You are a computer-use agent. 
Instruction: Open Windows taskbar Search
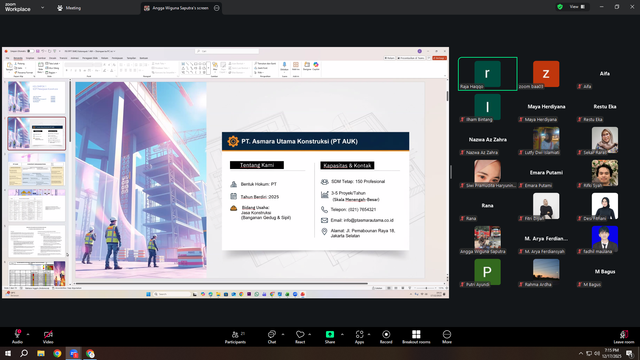[24, 353]
